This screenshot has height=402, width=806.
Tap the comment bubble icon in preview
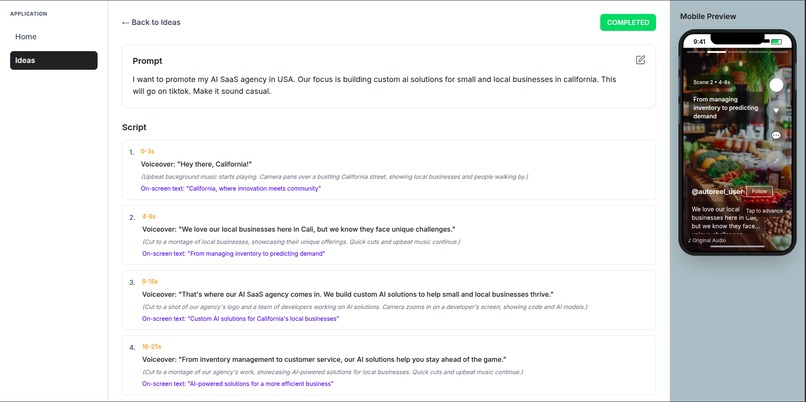(x=776, y=136)
